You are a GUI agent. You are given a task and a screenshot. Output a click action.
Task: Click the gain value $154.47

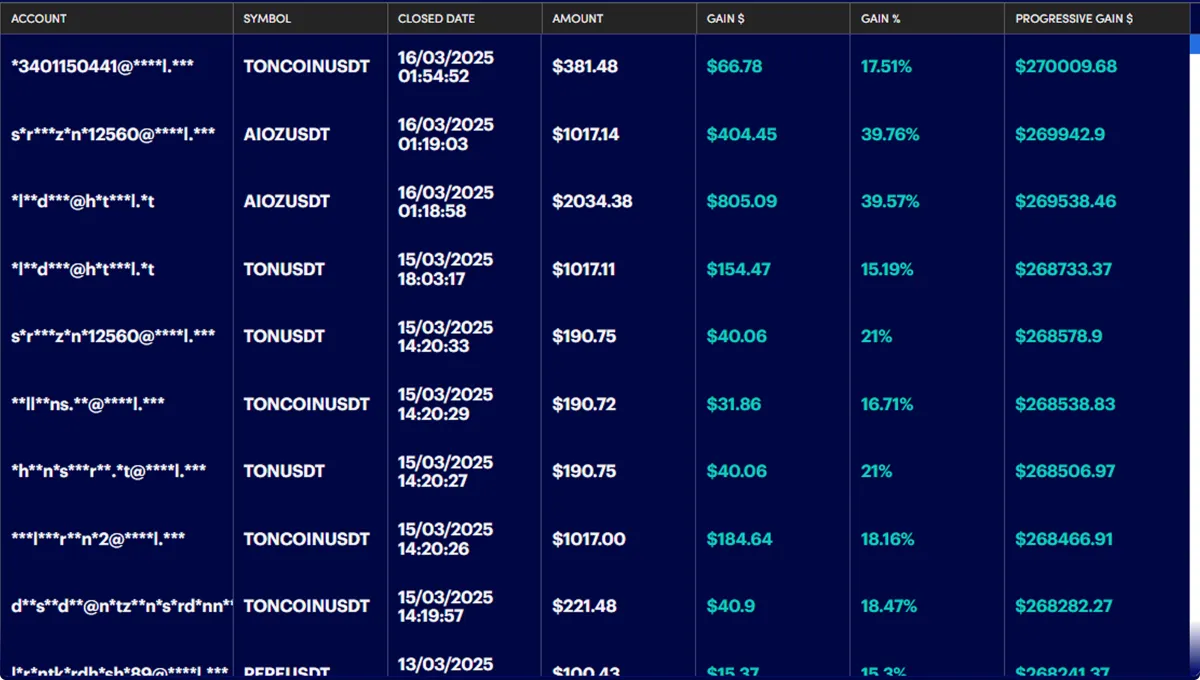740,269
